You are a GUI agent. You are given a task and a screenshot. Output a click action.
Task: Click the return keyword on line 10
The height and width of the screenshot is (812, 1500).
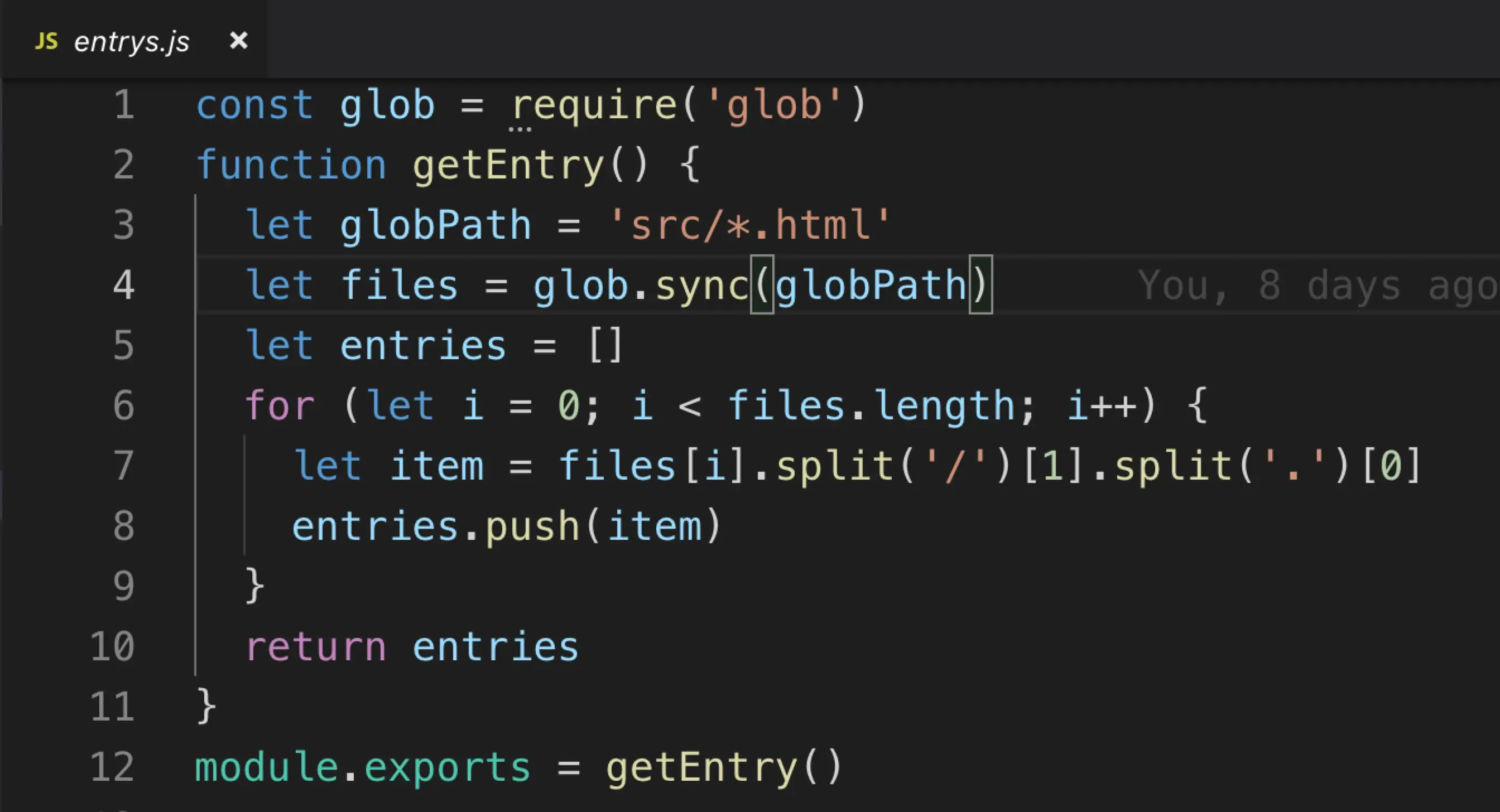pyautogui.click(x=316, y=647)
